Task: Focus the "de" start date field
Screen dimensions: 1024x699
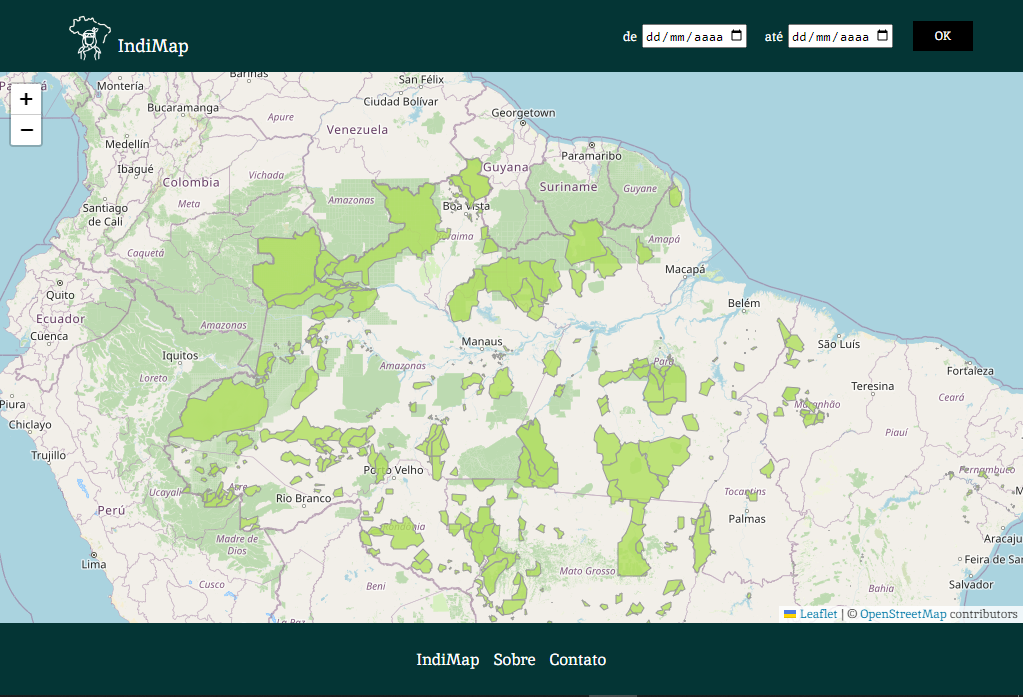Action: (x=694, y=36)
